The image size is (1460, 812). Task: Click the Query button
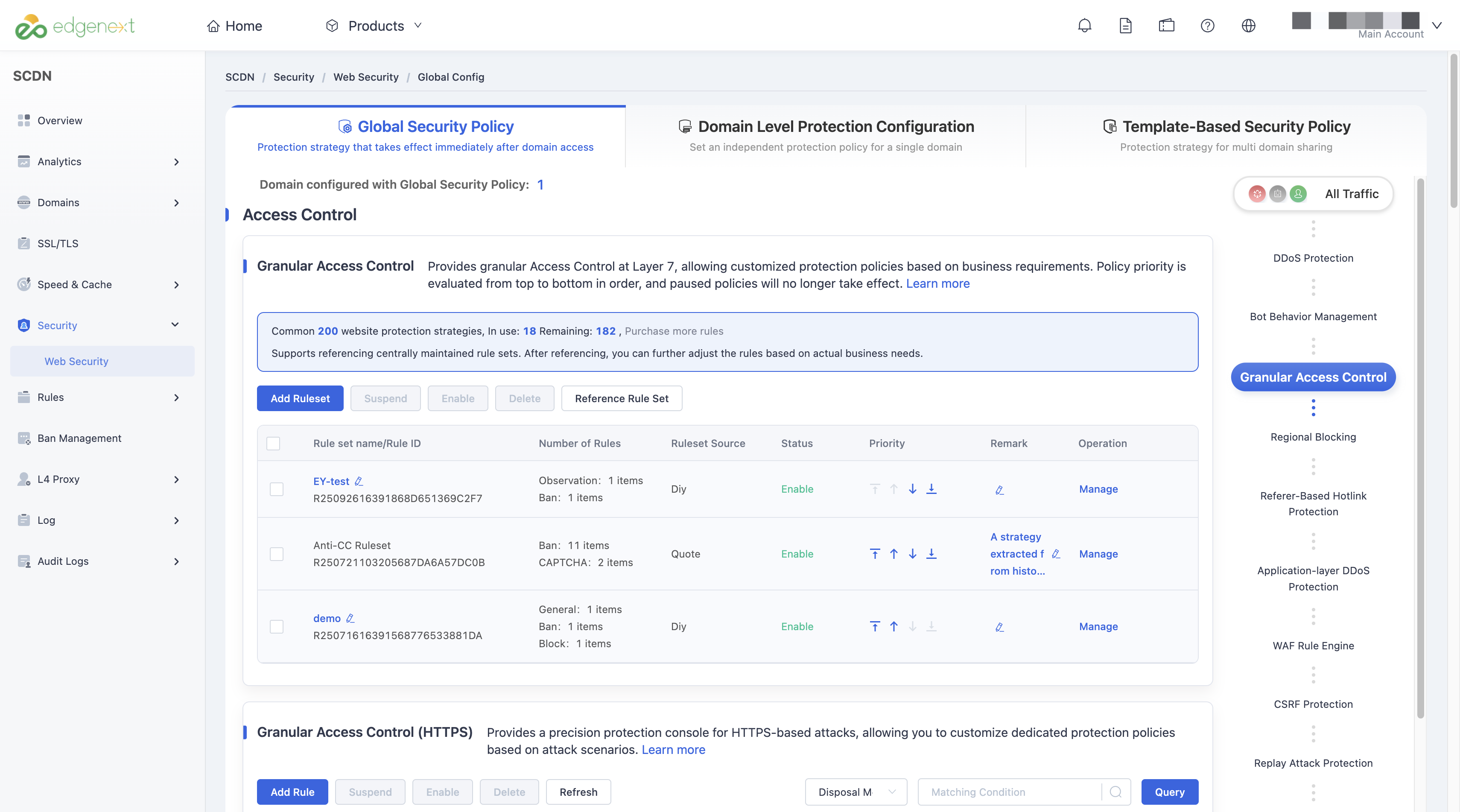1169,792
